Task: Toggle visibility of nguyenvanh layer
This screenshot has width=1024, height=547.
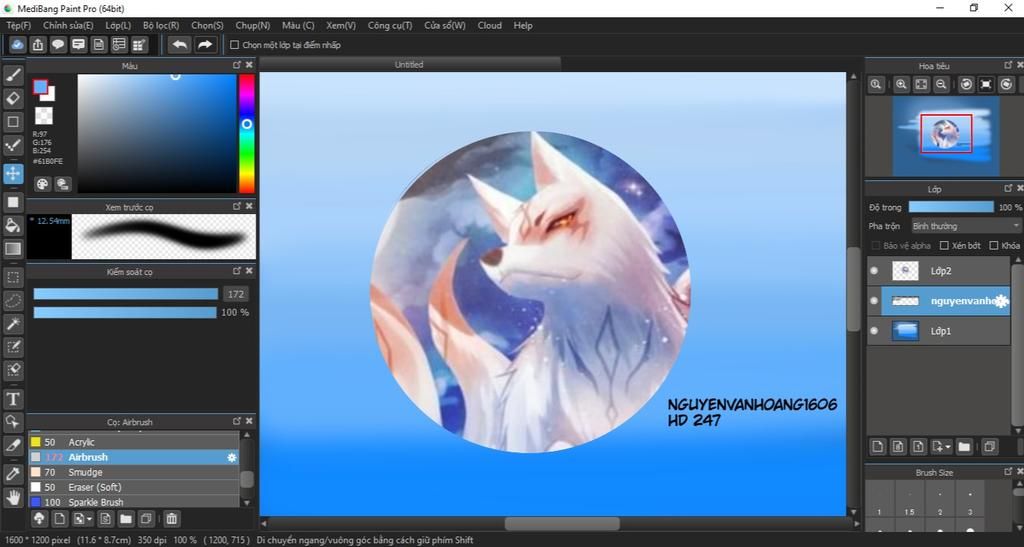Action: point(874,301)
